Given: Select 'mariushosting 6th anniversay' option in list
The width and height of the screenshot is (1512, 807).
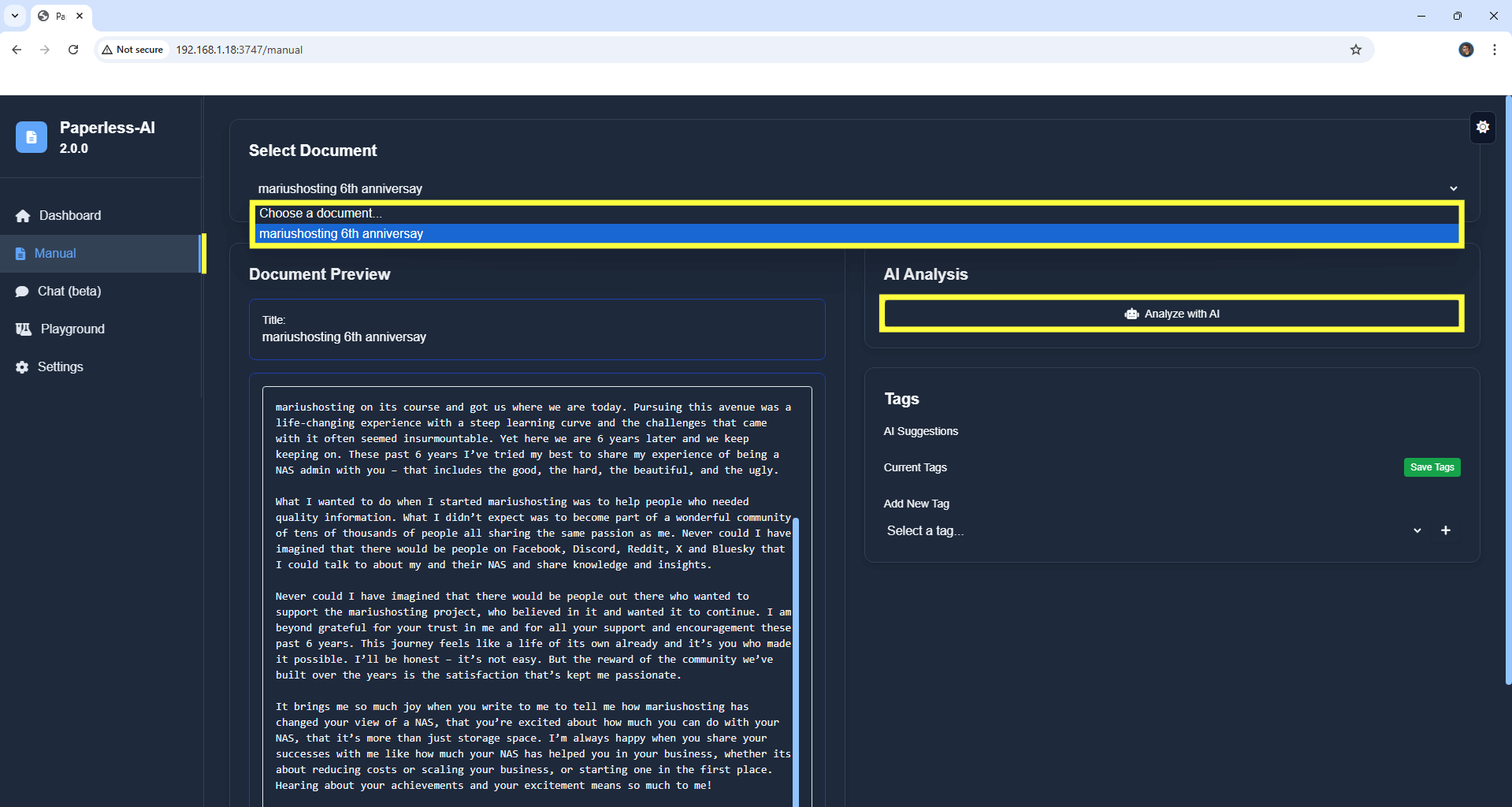Looking at the screenshot, I should click(857, 234).
